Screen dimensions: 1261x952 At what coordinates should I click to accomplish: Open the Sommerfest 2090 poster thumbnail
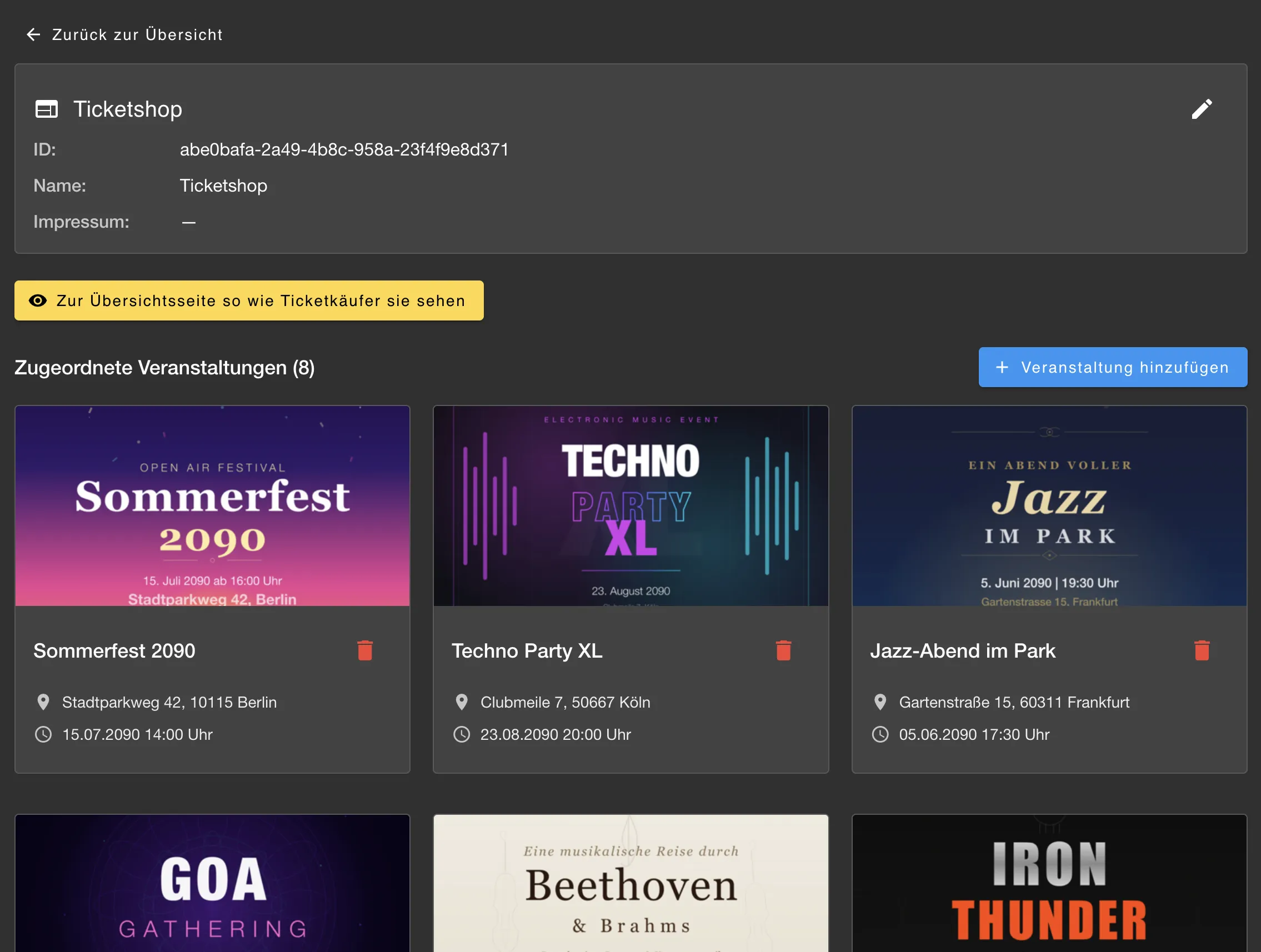tap(212, 505)
